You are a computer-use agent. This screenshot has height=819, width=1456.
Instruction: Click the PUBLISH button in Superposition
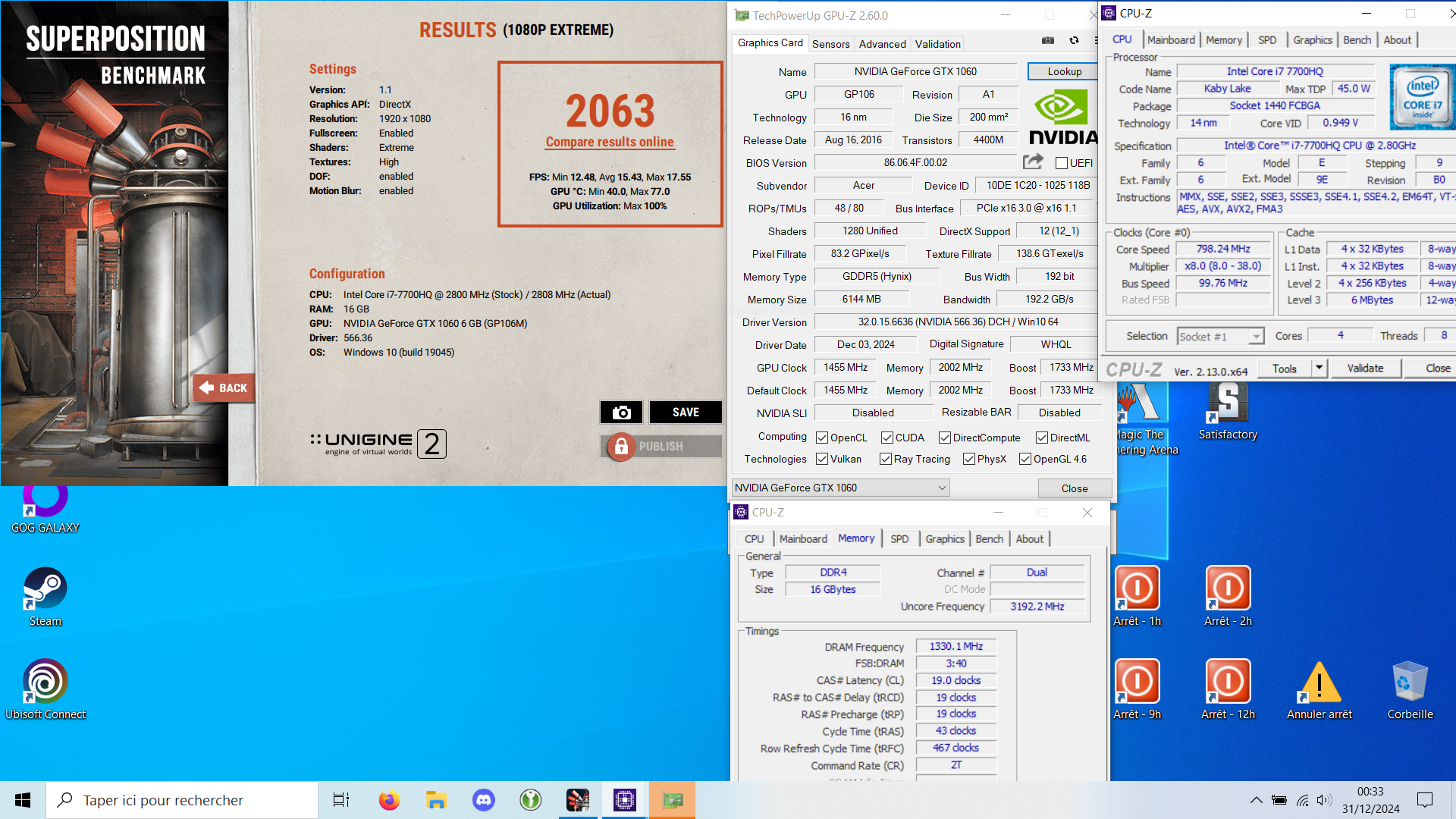coord(661,447)
